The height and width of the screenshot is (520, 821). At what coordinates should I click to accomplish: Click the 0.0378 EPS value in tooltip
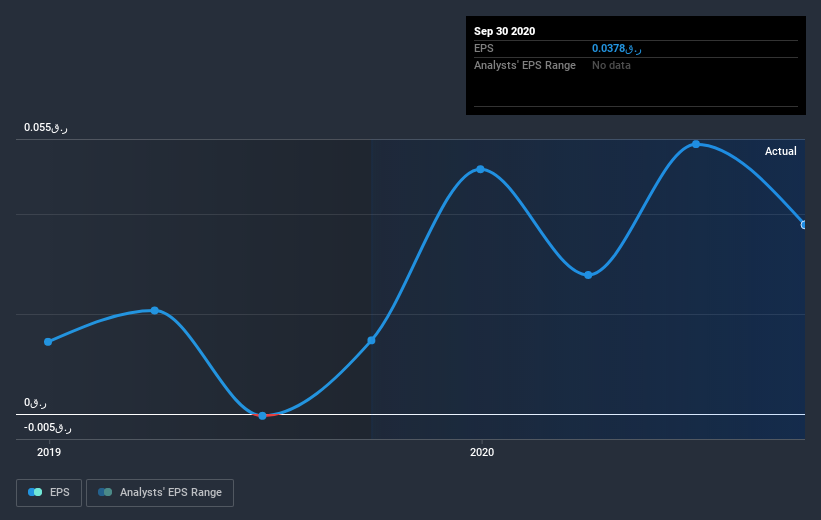pos(616,48)
